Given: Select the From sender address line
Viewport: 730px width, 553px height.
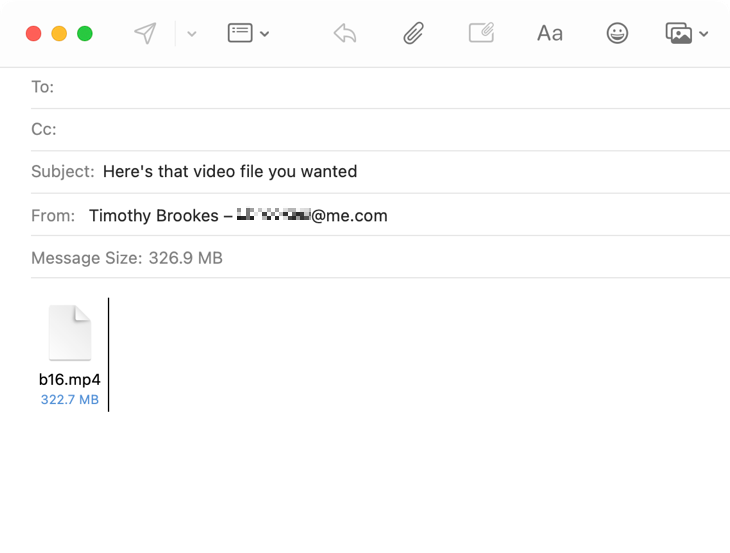Looking at the screenshot, I should (238, 215).
